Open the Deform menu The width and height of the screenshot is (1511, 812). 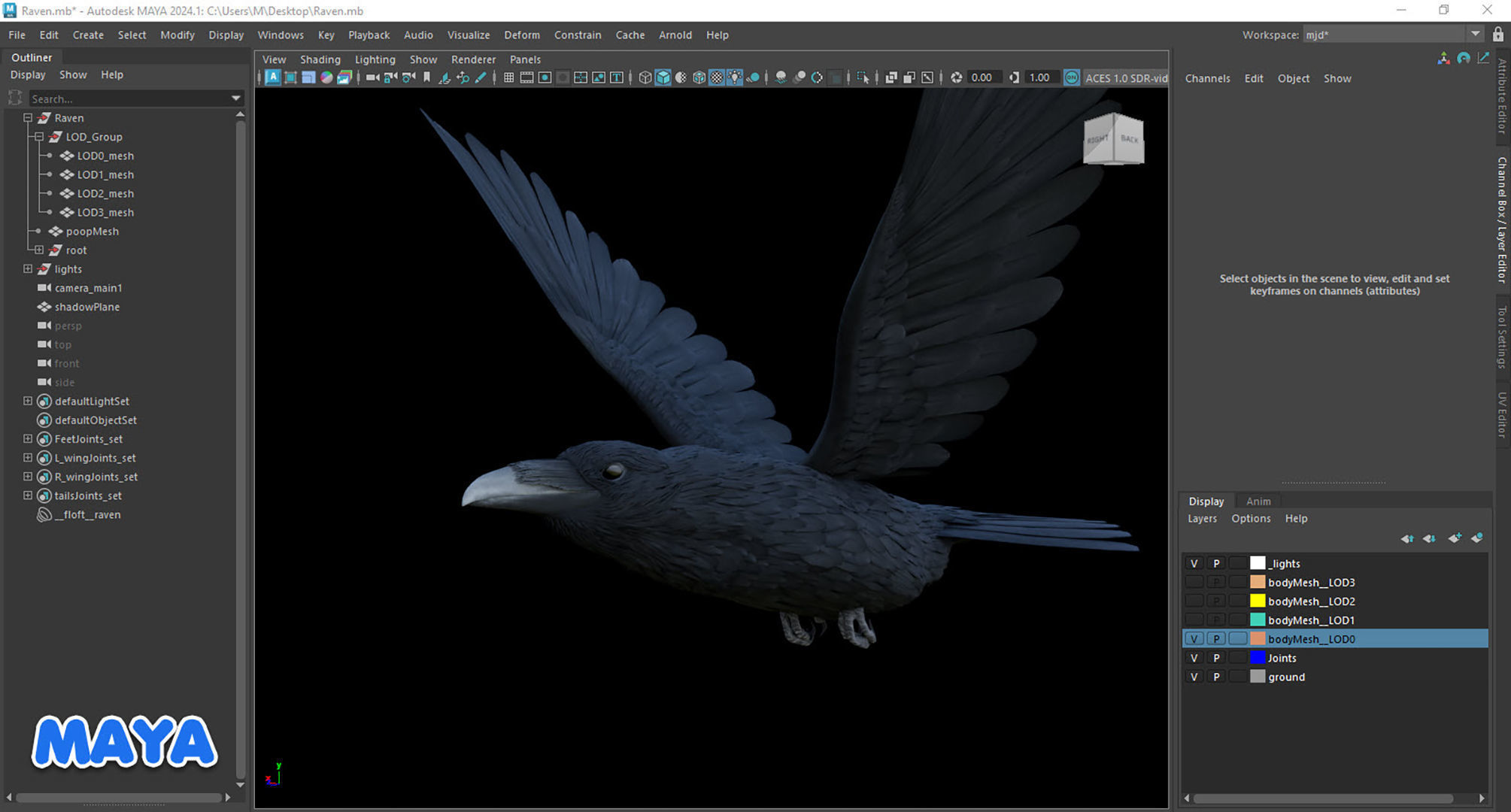pos(521,35)
